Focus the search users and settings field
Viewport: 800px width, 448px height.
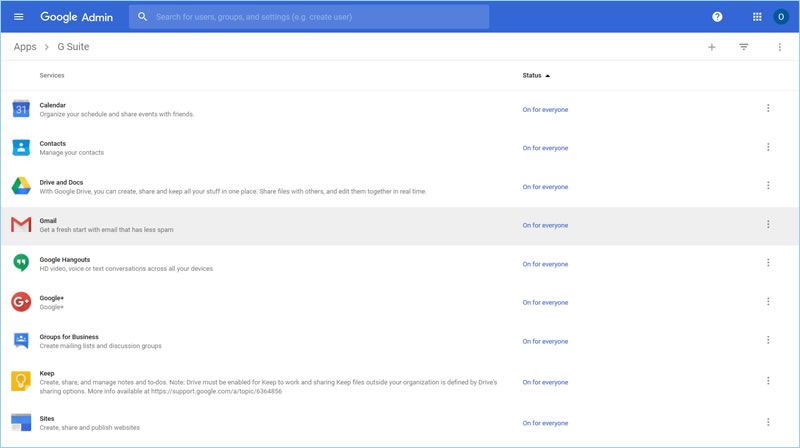coord(309,17)
